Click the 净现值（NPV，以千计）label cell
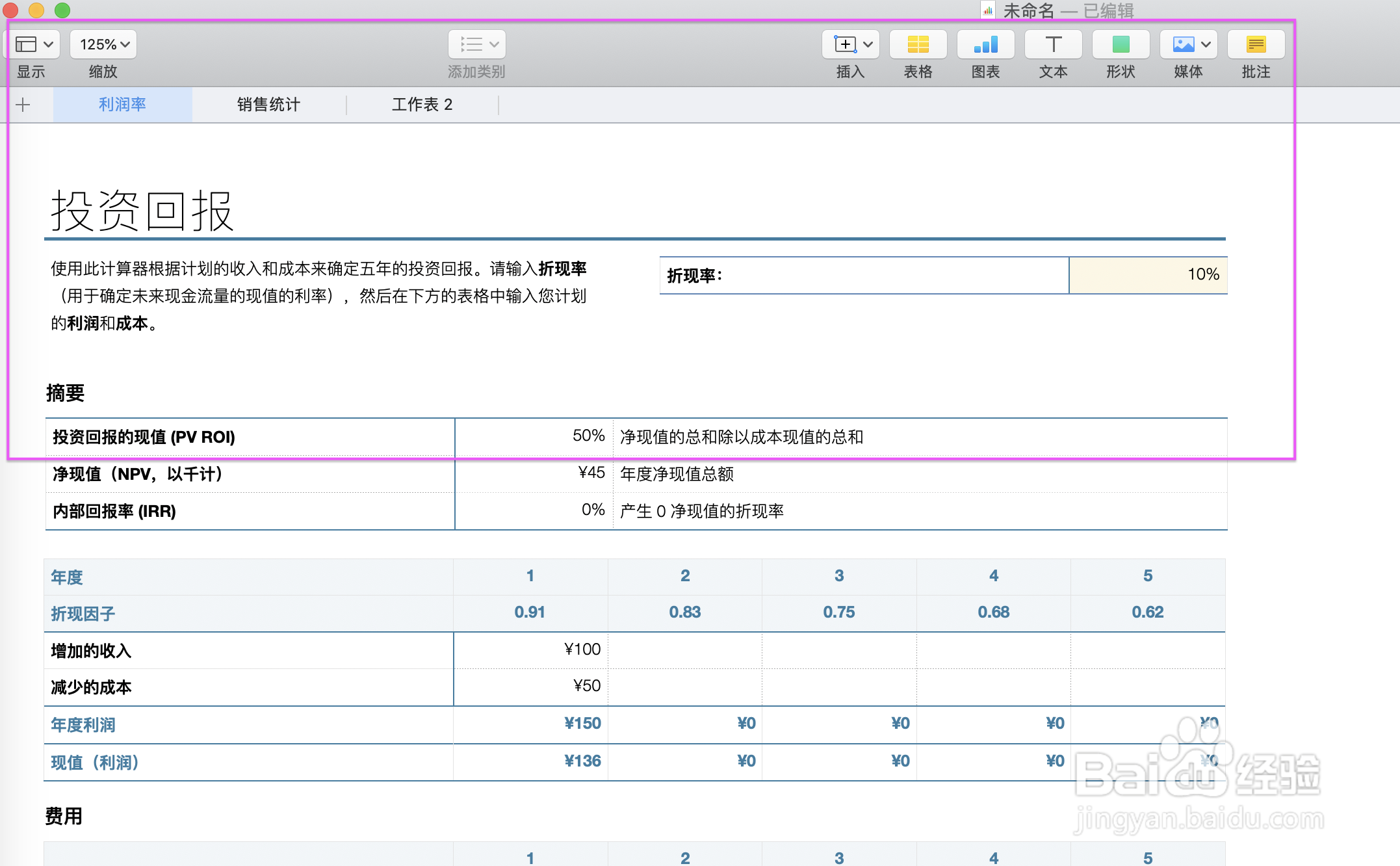This screenshot has width=1400, height=866. click(x=250, y=473)
